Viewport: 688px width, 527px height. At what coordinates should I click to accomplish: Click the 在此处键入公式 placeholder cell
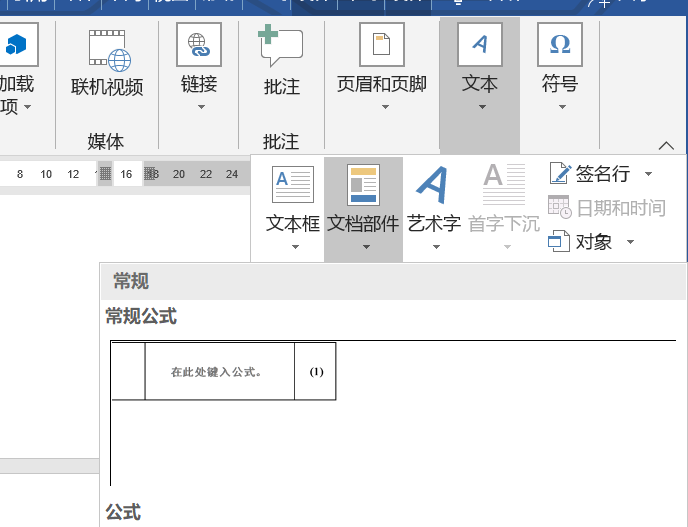[x=219, y=372]
